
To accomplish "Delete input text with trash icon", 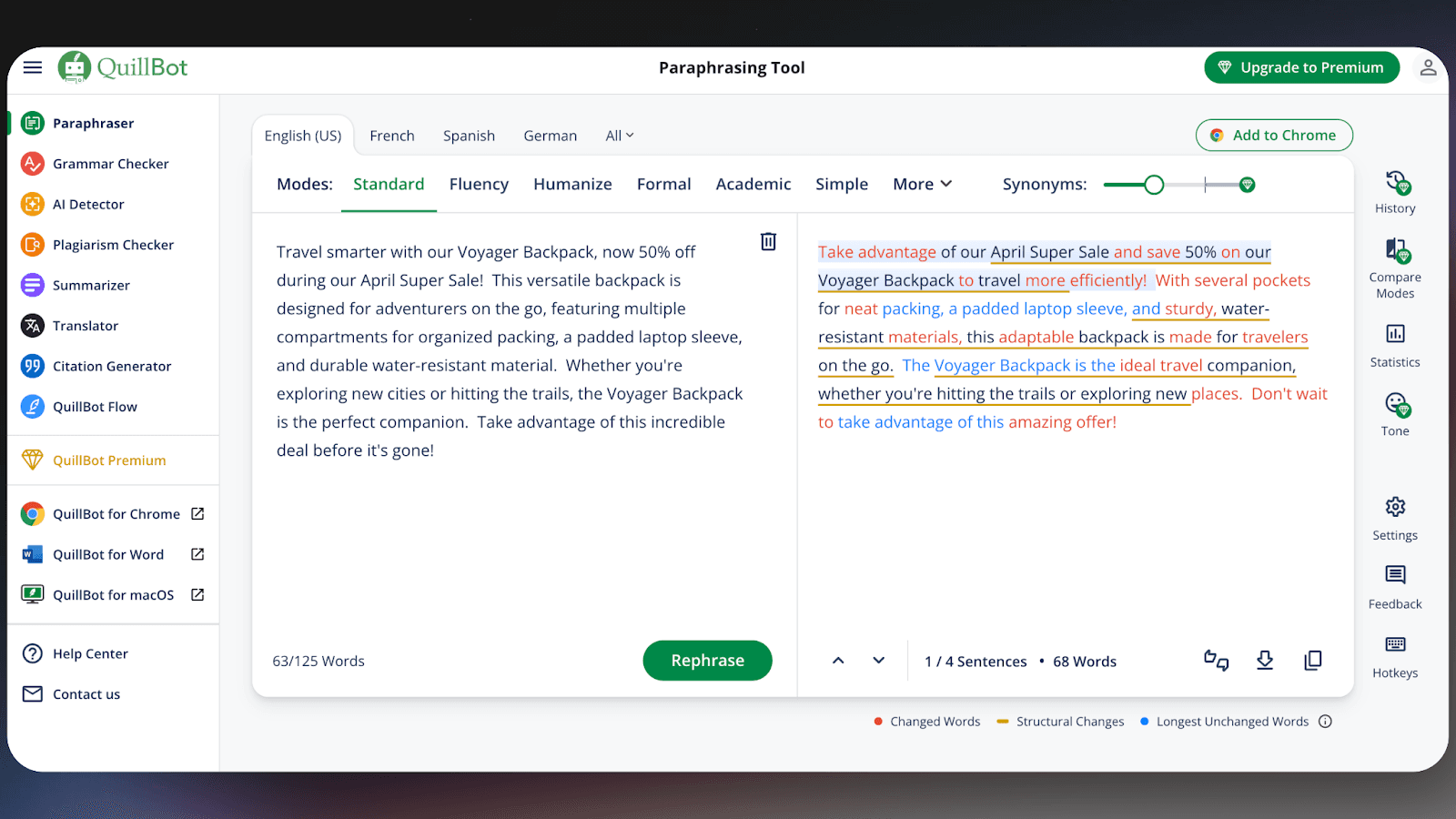I will tap(769, 241).
